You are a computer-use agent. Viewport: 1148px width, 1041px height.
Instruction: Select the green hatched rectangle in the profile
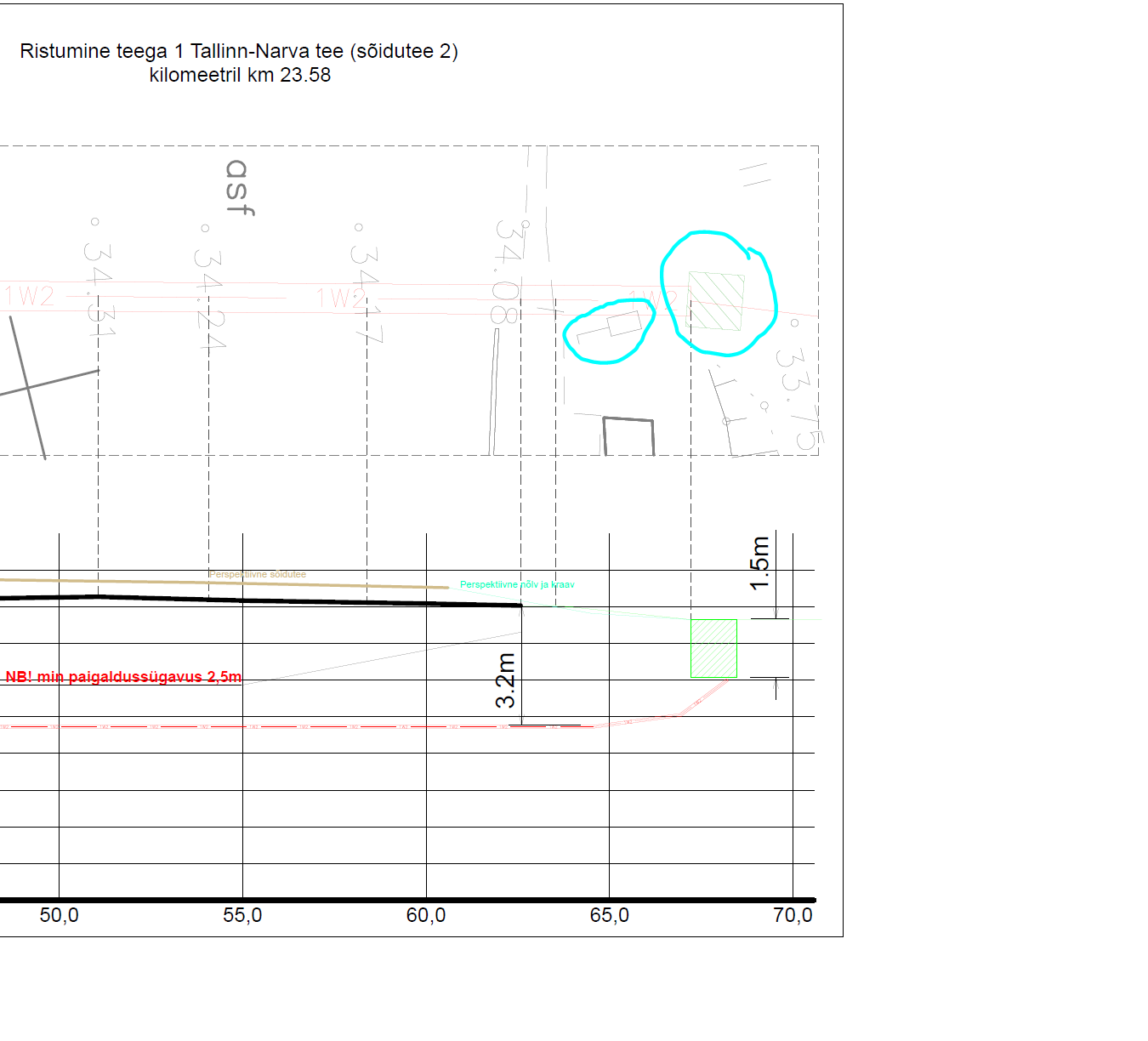[x=713, y=648]
